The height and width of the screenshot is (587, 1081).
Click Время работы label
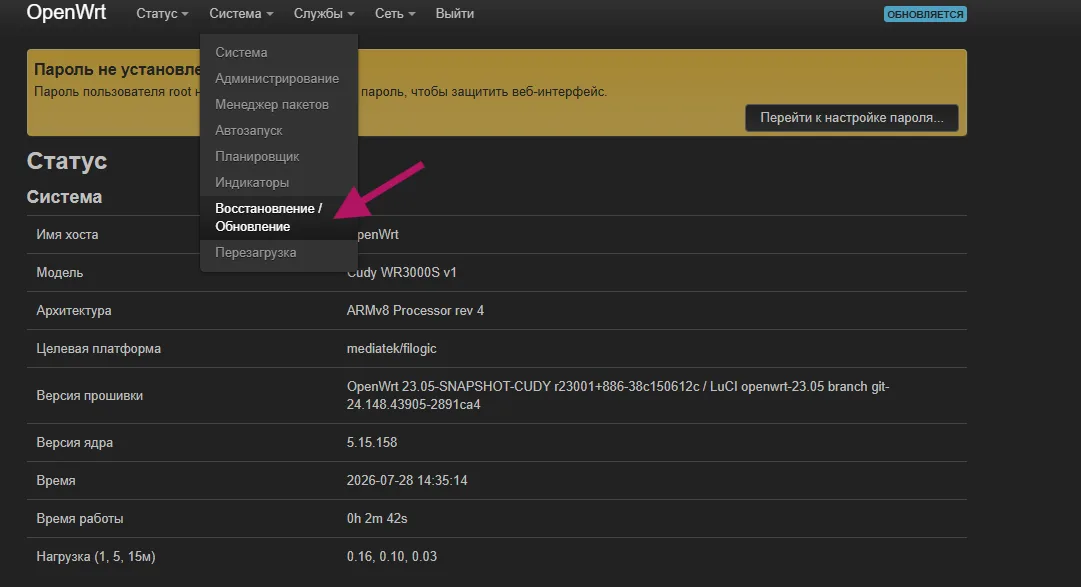(80, 519)
